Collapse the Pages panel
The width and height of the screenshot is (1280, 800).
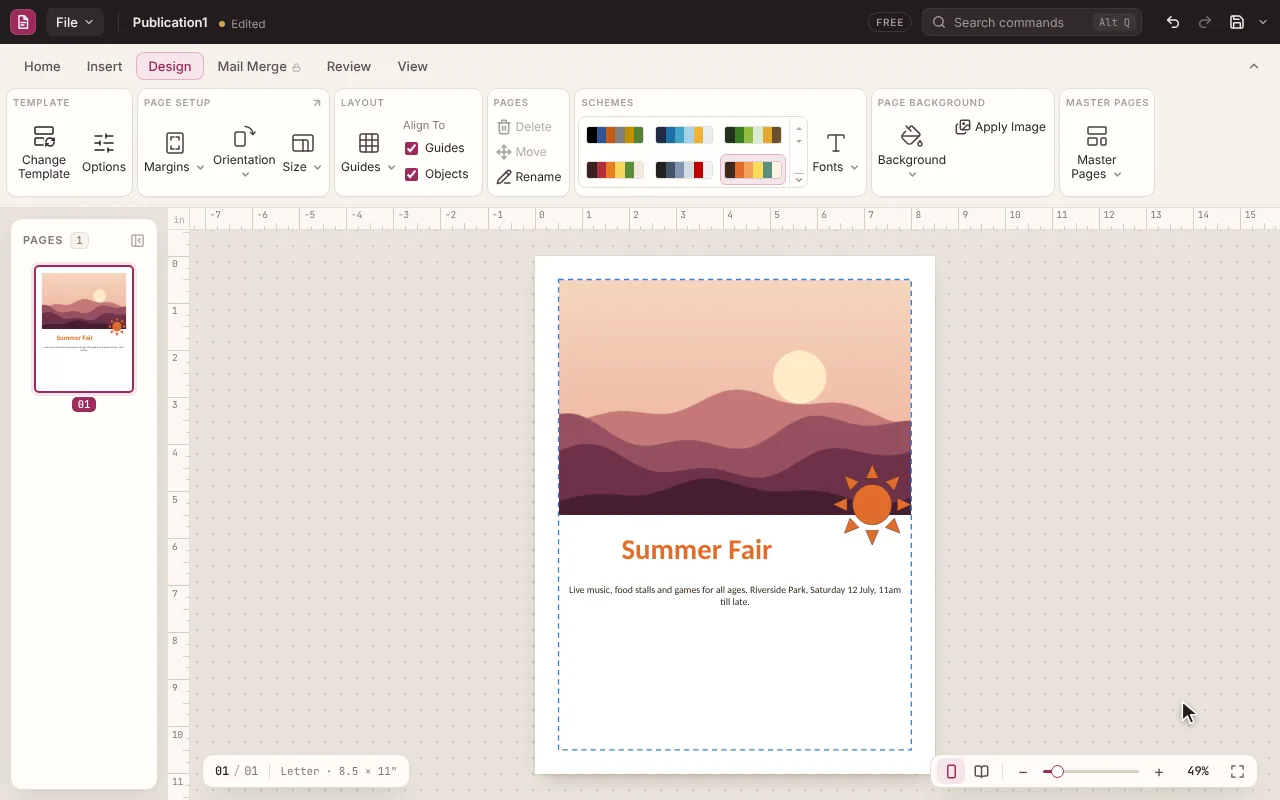tap(138, 240)
